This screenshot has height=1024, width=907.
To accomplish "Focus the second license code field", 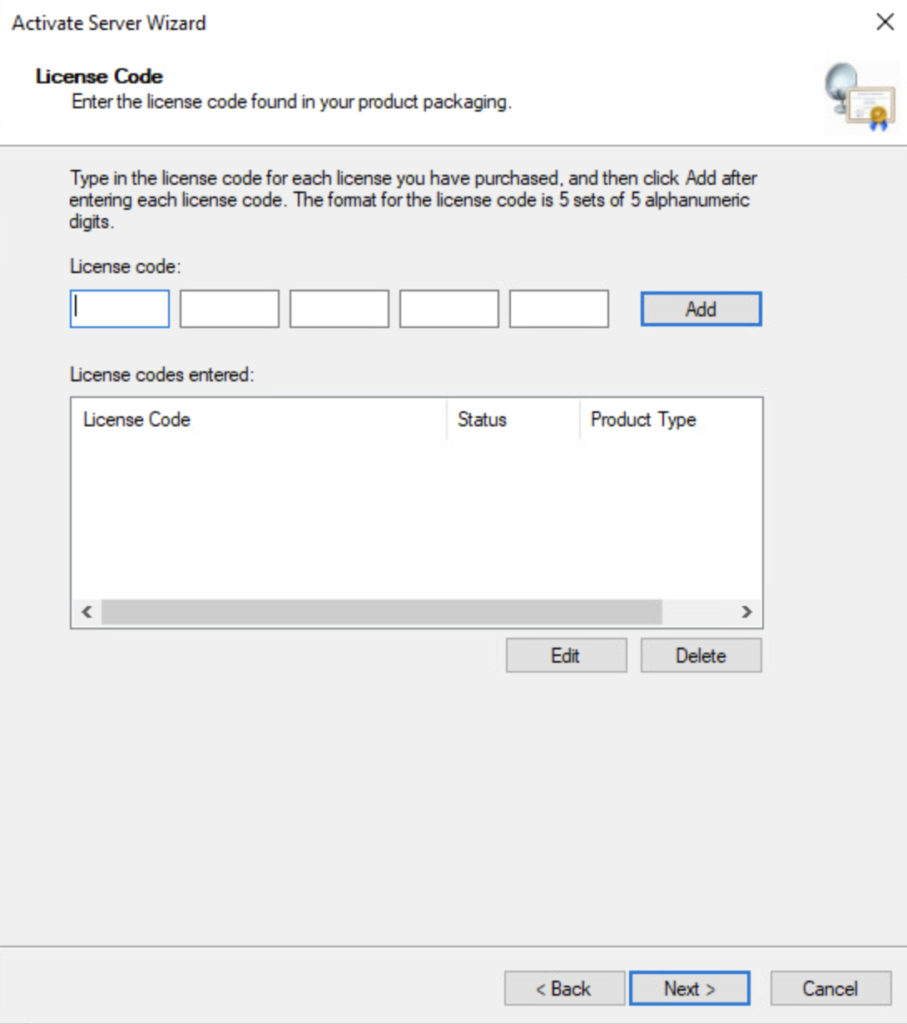I will tap(229, 309).
